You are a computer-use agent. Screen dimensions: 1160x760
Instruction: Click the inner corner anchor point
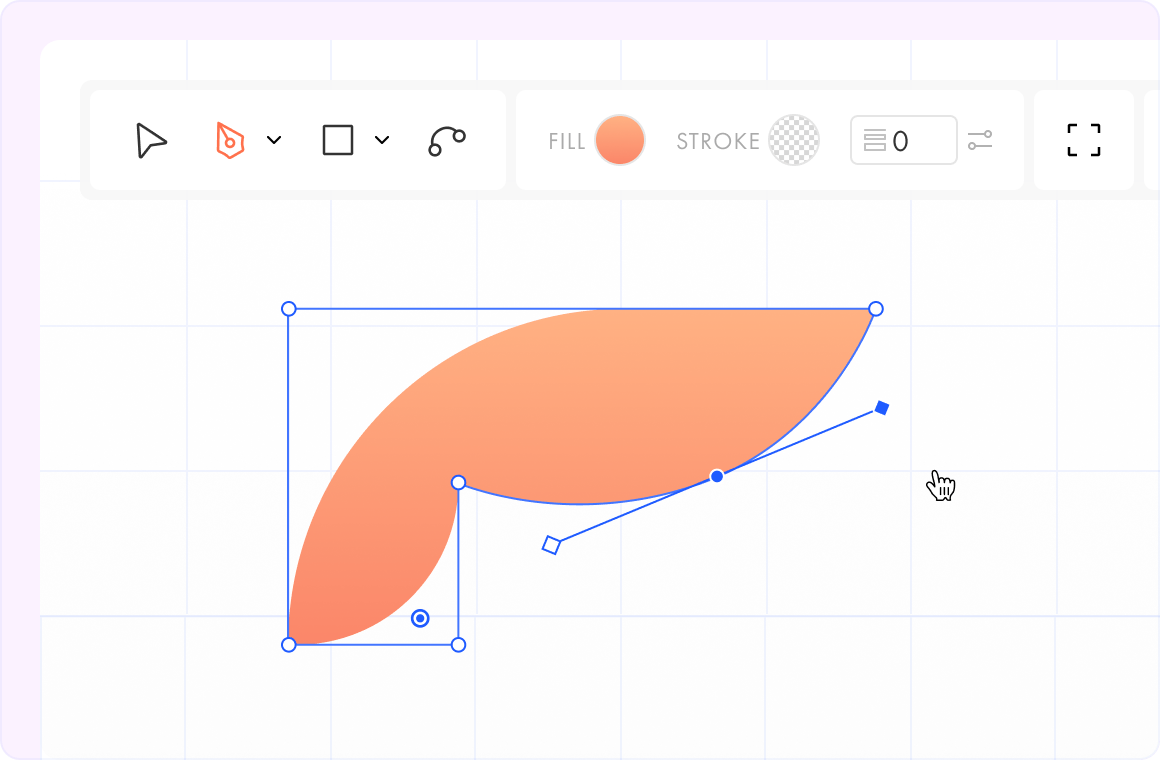[x=459, y=482]
